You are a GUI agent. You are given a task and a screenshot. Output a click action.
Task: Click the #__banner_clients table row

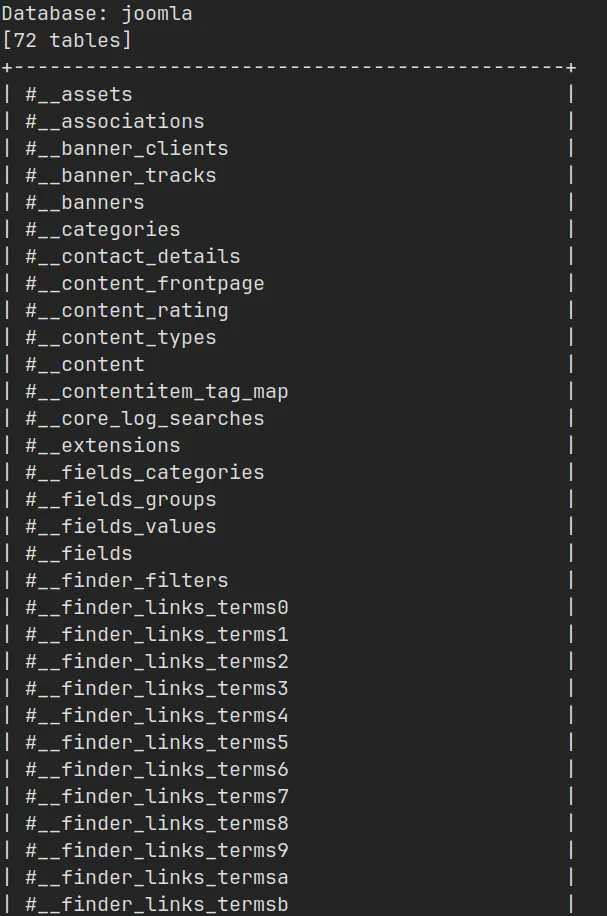pyautogui.click(x=127, y=149)
